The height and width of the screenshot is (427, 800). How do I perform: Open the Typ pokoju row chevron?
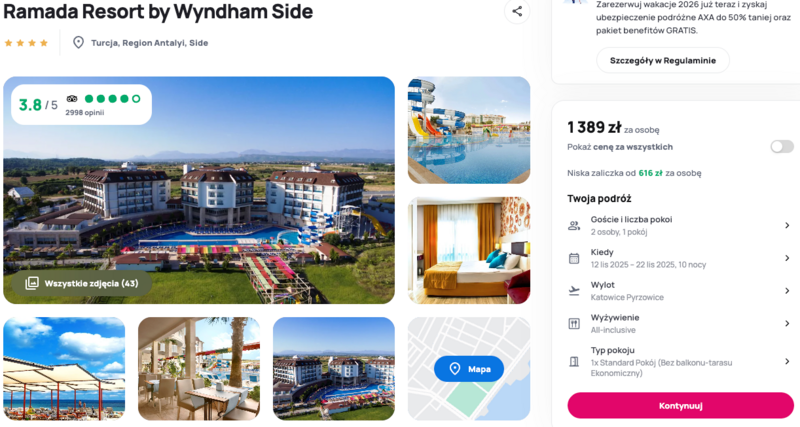787,361
